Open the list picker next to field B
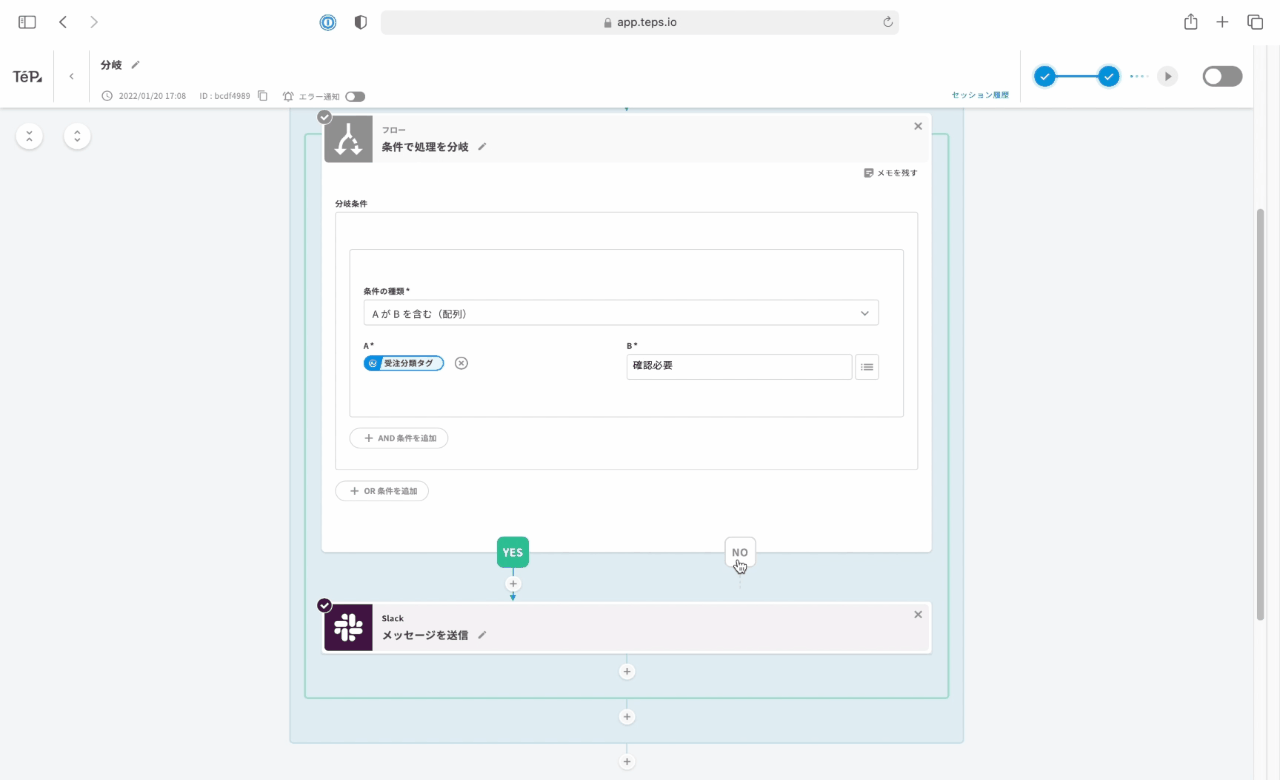 (867, 367)
